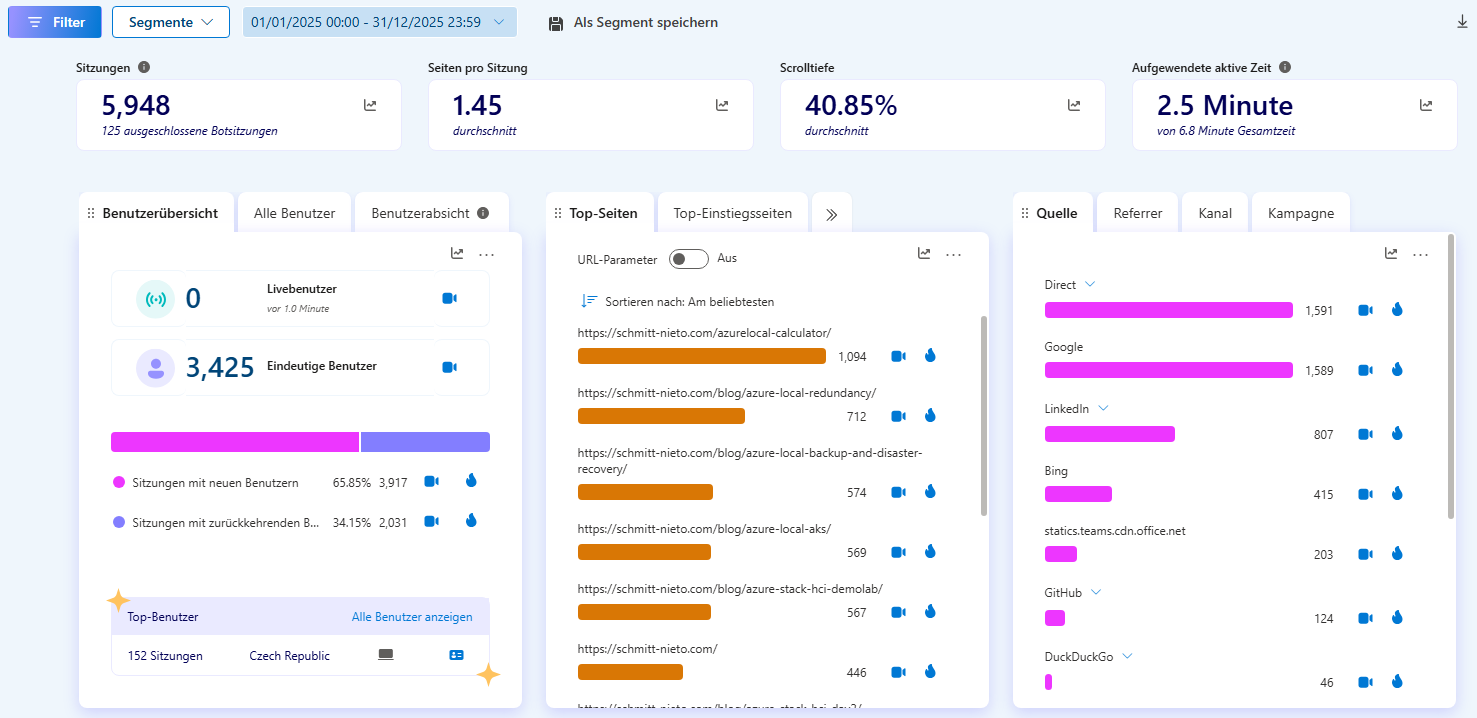1477x718 pixels.
Task: Switch to the Top-Einstiegsseiten tab
Action: tap(732, 213)
